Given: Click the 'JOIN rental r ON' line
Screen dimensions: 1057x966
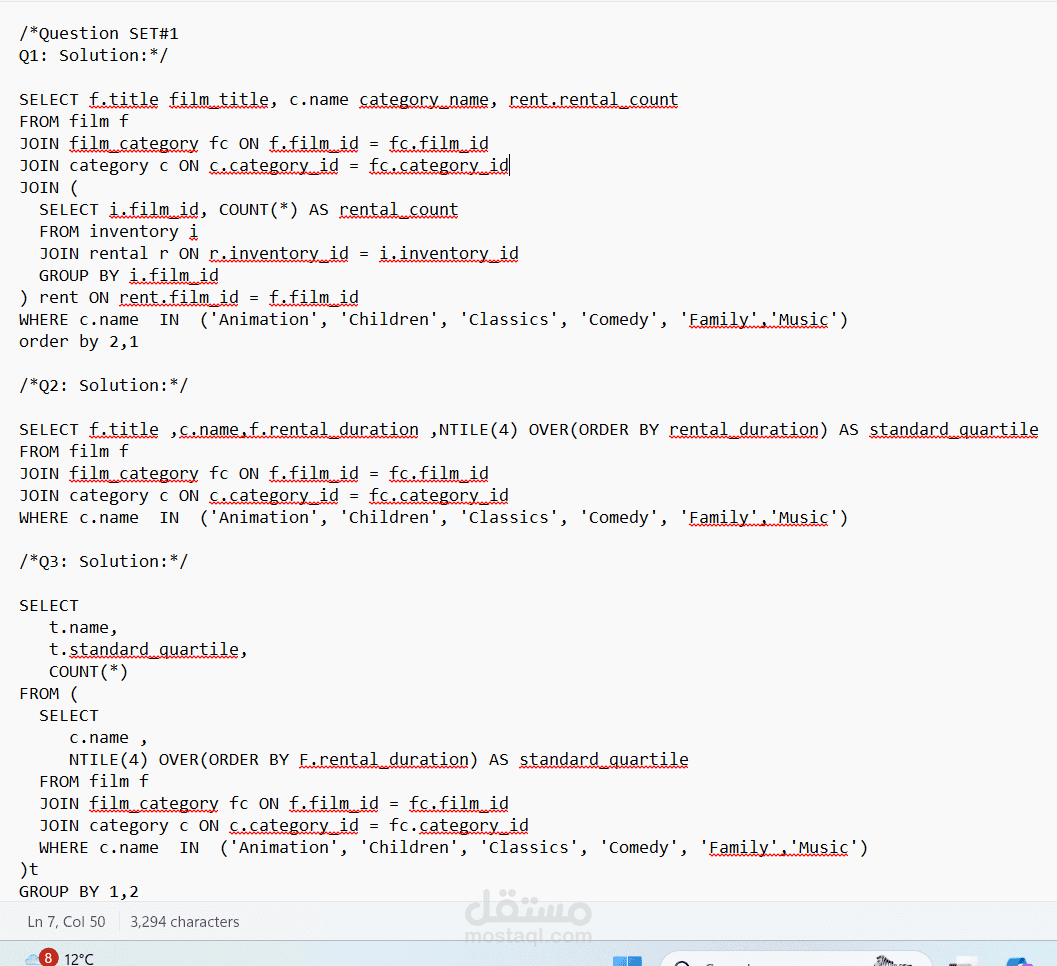Looking at the screenshot, I should (278, 253).
